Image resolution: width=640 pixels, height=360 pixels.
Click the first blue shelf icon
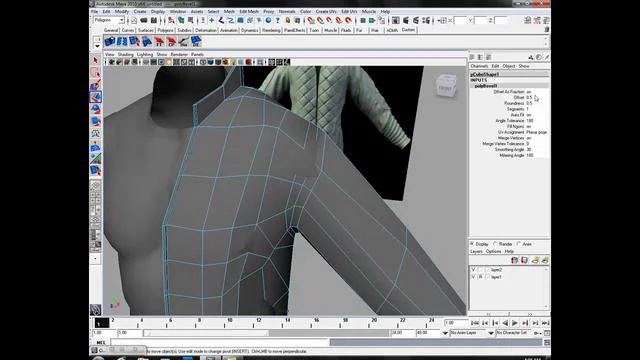109,41
